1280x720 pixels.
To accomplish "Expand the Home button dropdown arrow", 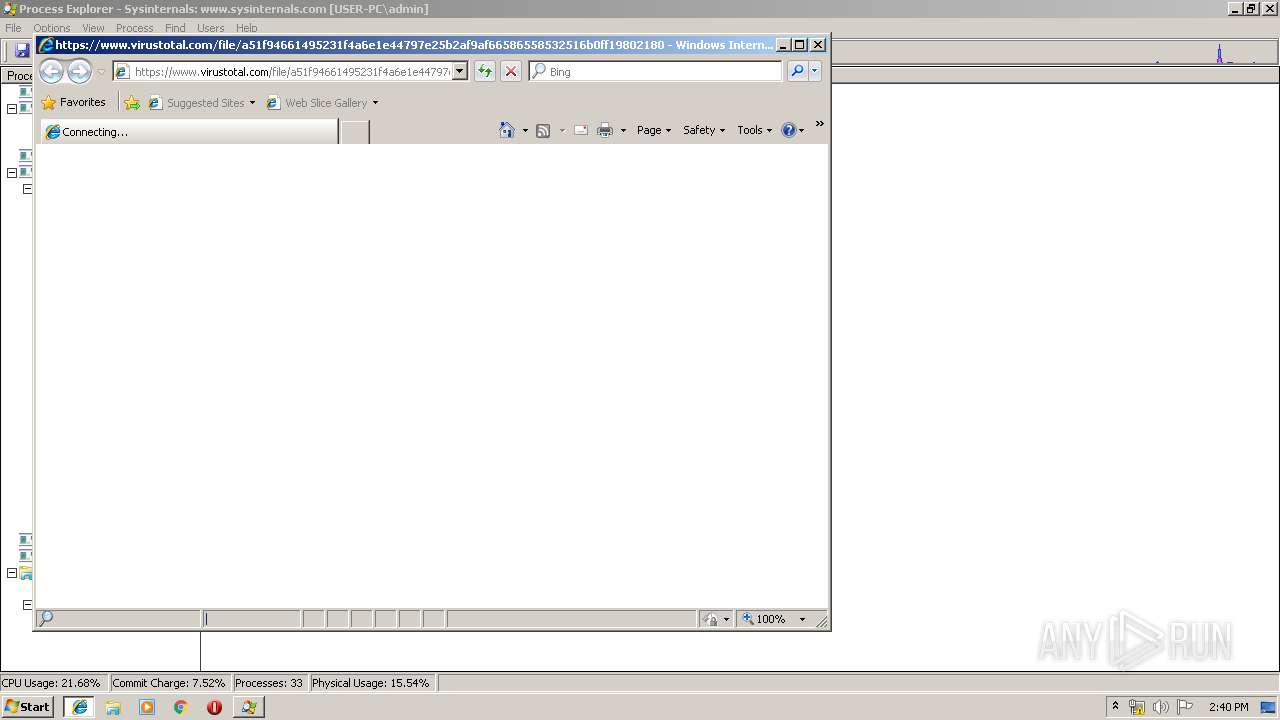I will tap(525, 131).
